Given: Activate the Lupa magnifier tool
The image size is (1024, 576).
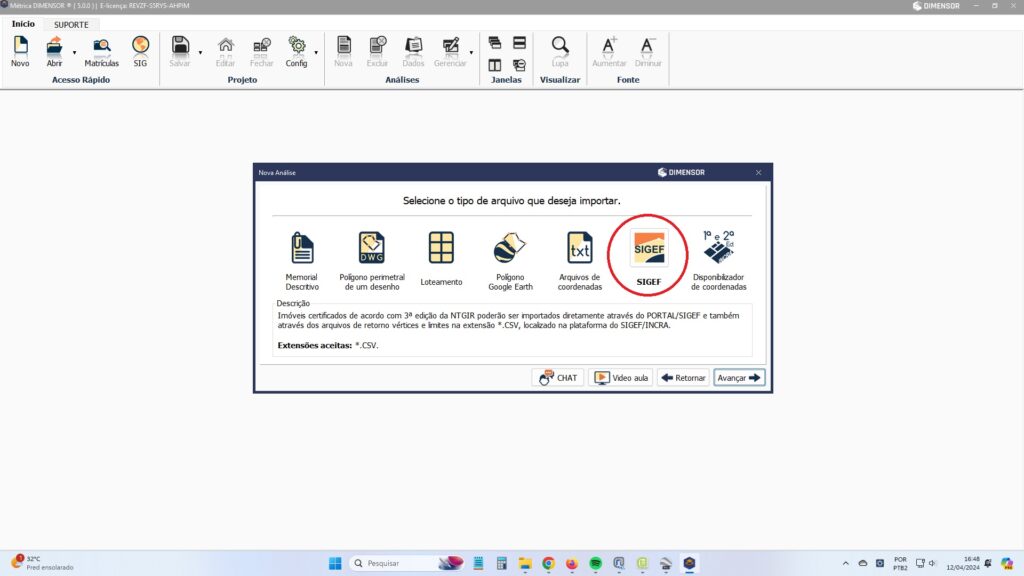Looking at the screenshot, I should (x=560, y=52).
